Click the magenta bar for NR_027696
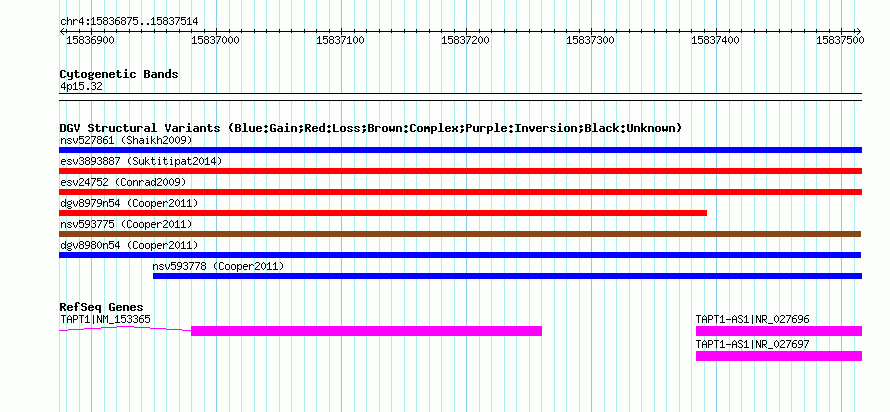This screenshot has width=890, height=412. pos(779,331)
